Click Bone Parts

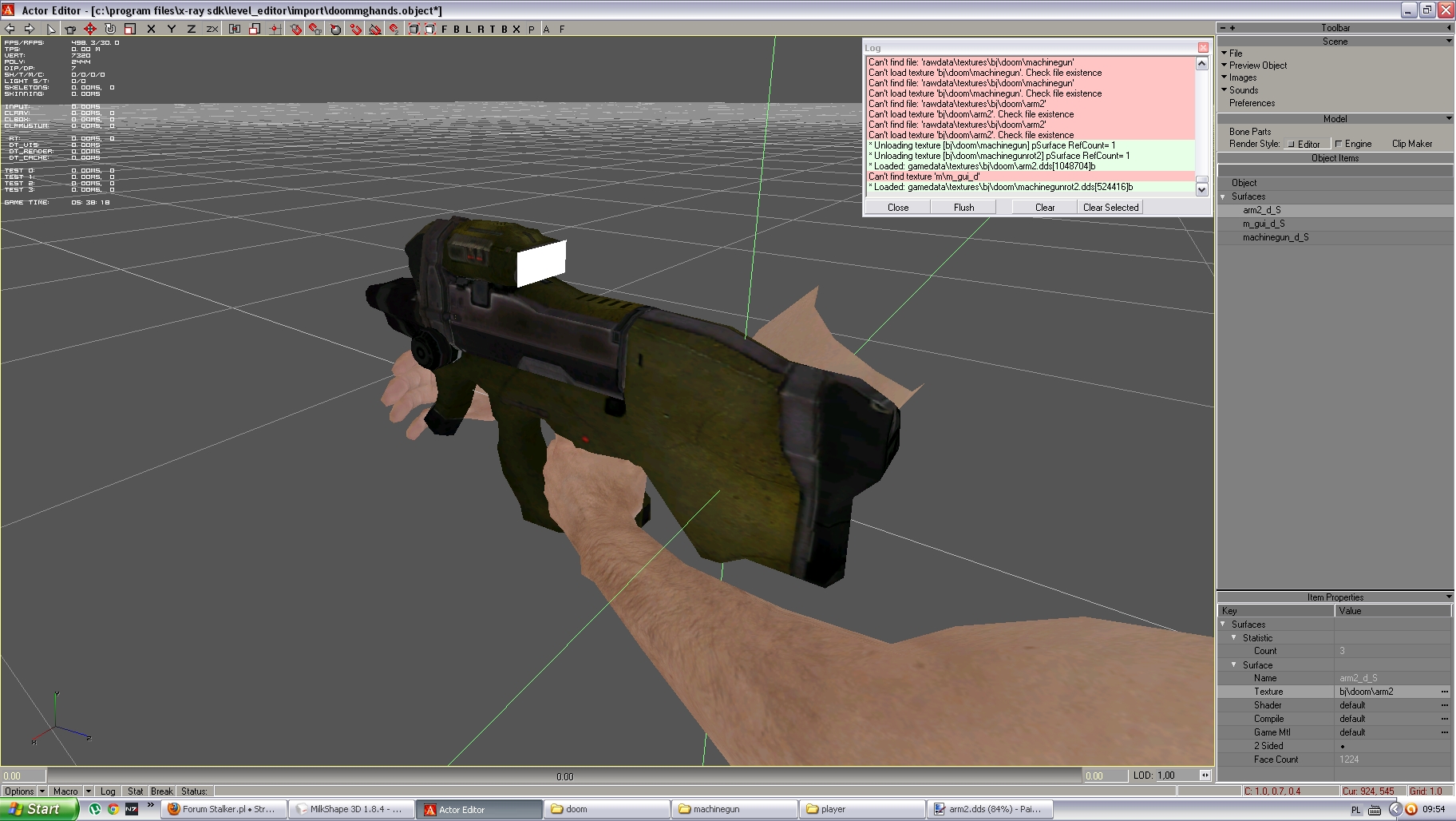point(1250,132)
